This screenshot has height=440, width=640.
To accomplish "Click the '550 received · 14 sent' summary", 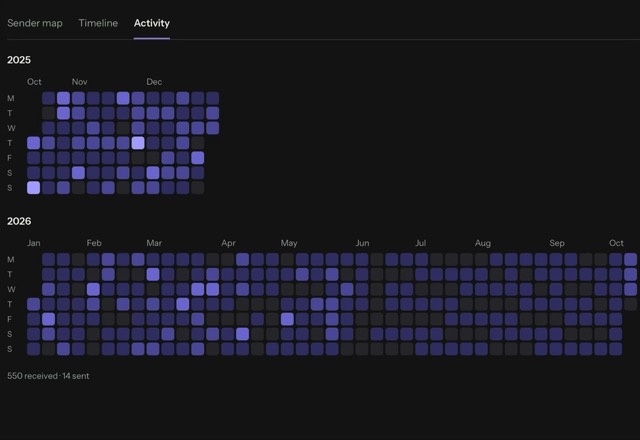I will [x=48, y=376].
